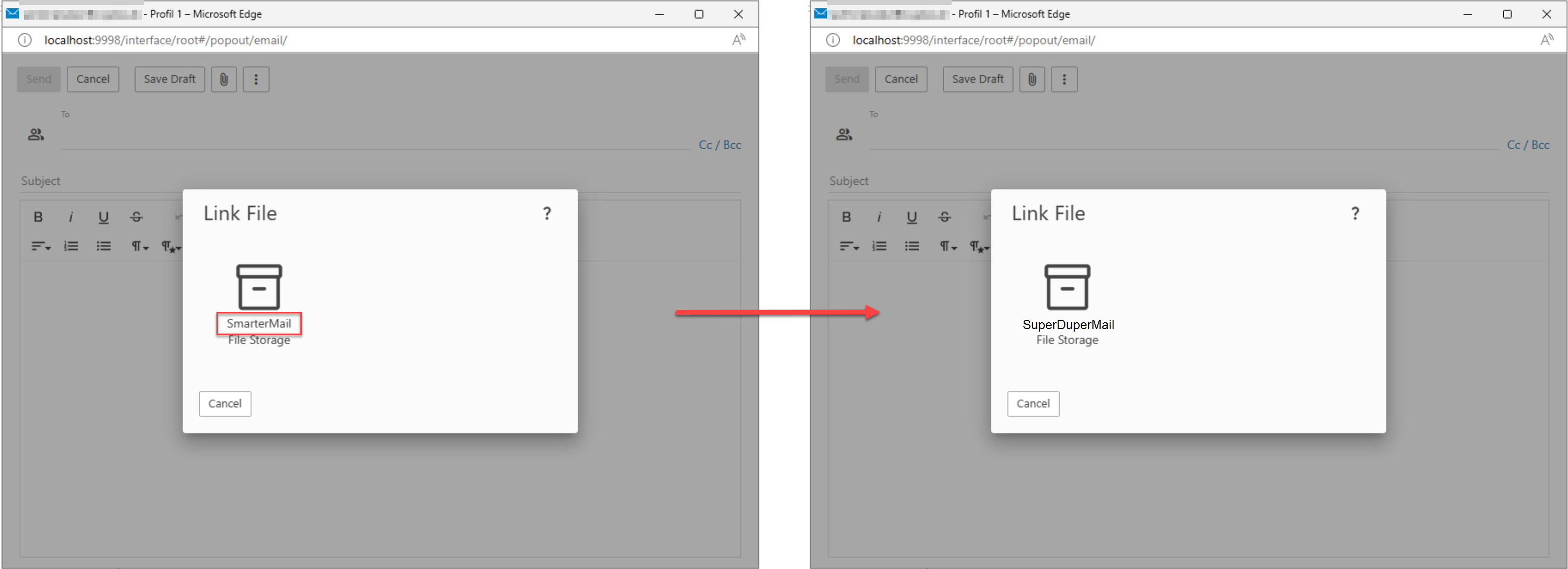Toggle italic formatting in left window
The height and width of the screenshot is (569, 1568).
point(71,217)
